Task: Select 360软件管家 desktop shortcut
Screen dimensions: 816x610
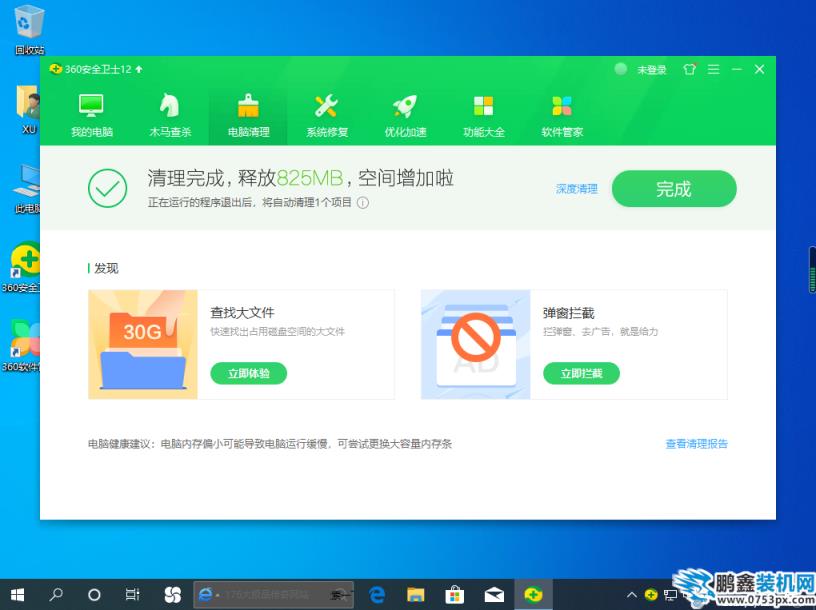Action: pyautogui.click(x=21, y=346)
